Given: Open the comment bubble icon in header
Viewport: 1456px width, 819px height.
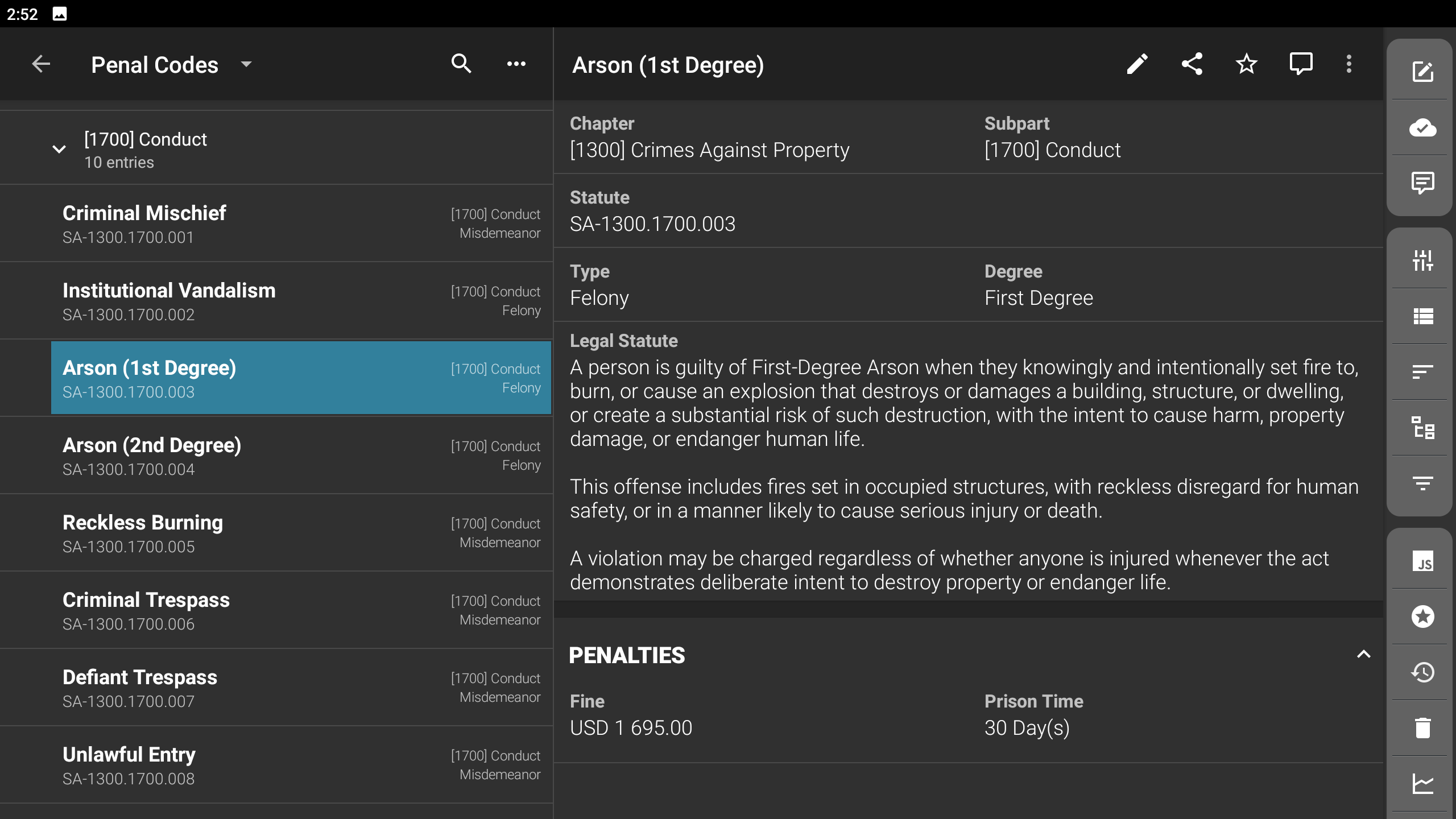Looking at the screenshot, I should 1301,64.
